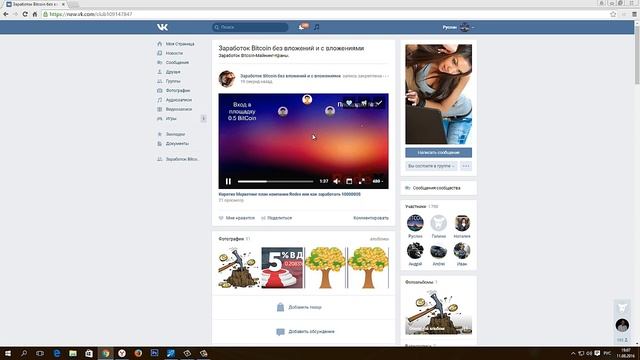The width and height of the screenshot is (640, 360).
Task: Open the notifications bell
Action: pos(302,27)
